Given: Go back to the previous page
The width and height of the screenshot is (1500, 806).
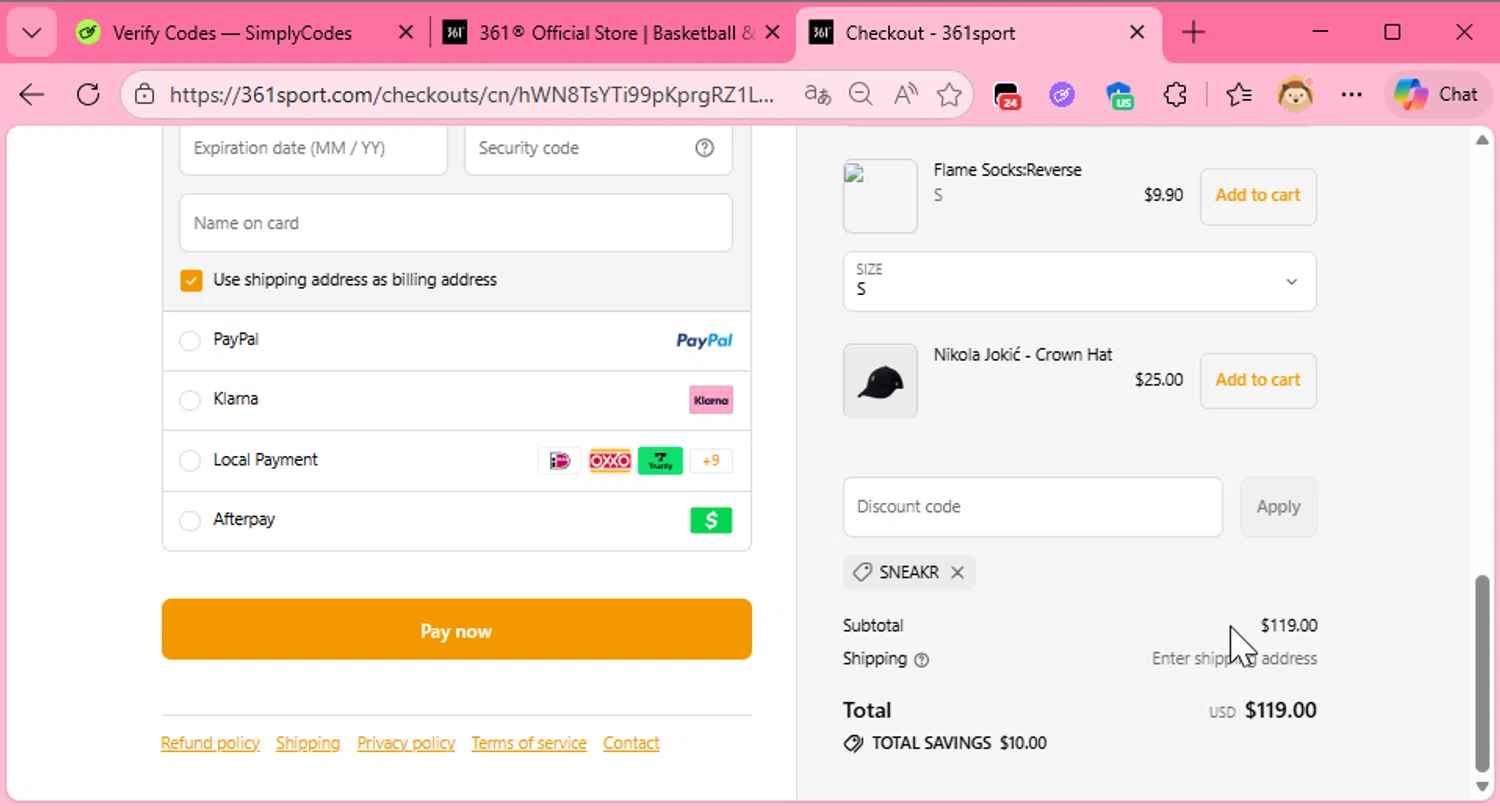Looking at the screenshot, I should pos(32,95).
